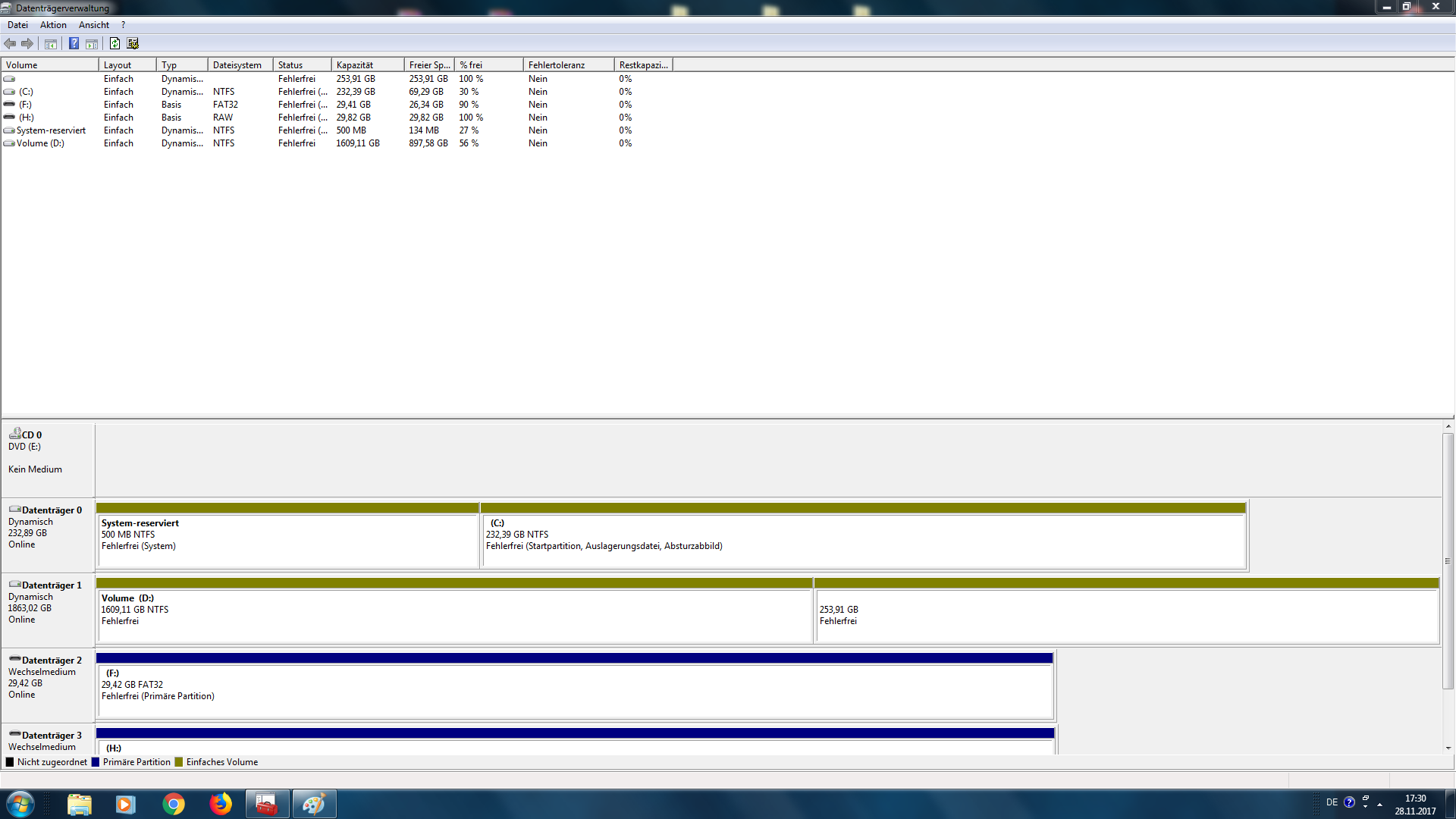This screenshot has height=819, width=1456.
Task: Select the Volume (D:) block on Datenträger 1
Action: pos(453,616)
